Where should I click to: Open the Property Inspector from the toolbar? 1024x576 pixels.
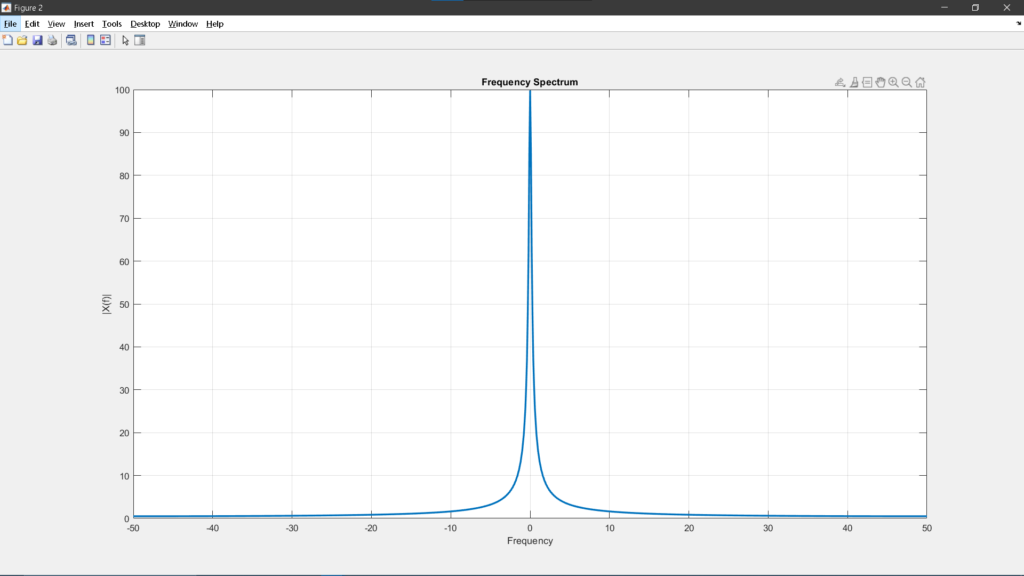click(140, 40)
